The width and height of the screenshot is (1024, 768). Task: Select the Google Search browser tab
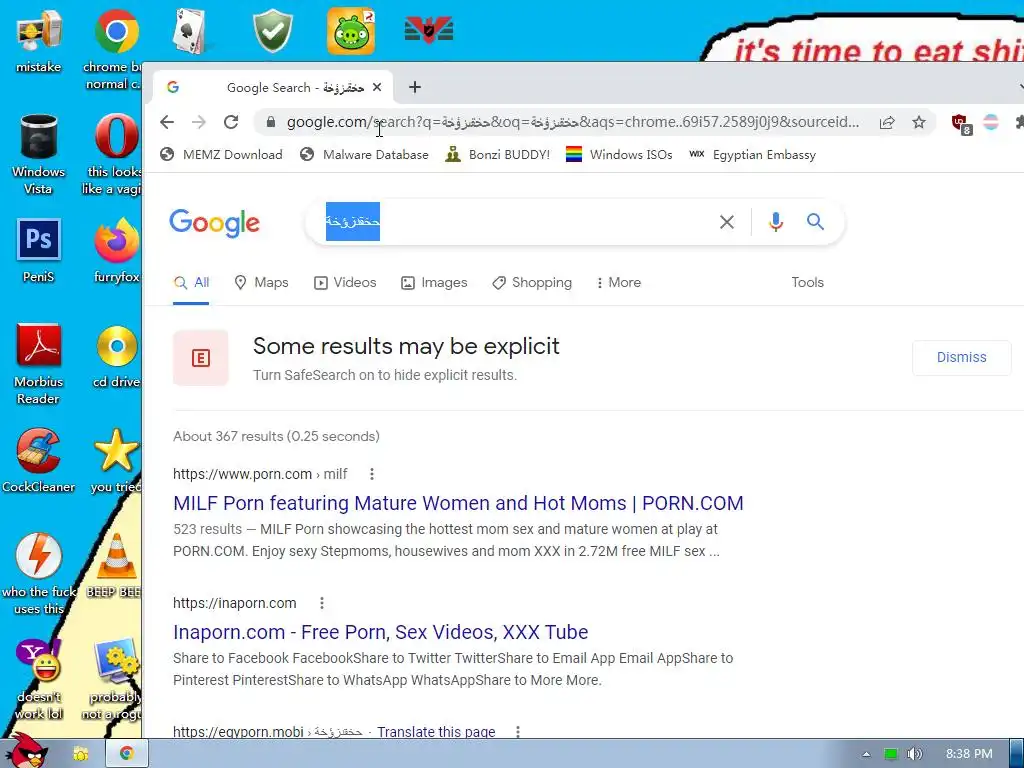[273, 88]
